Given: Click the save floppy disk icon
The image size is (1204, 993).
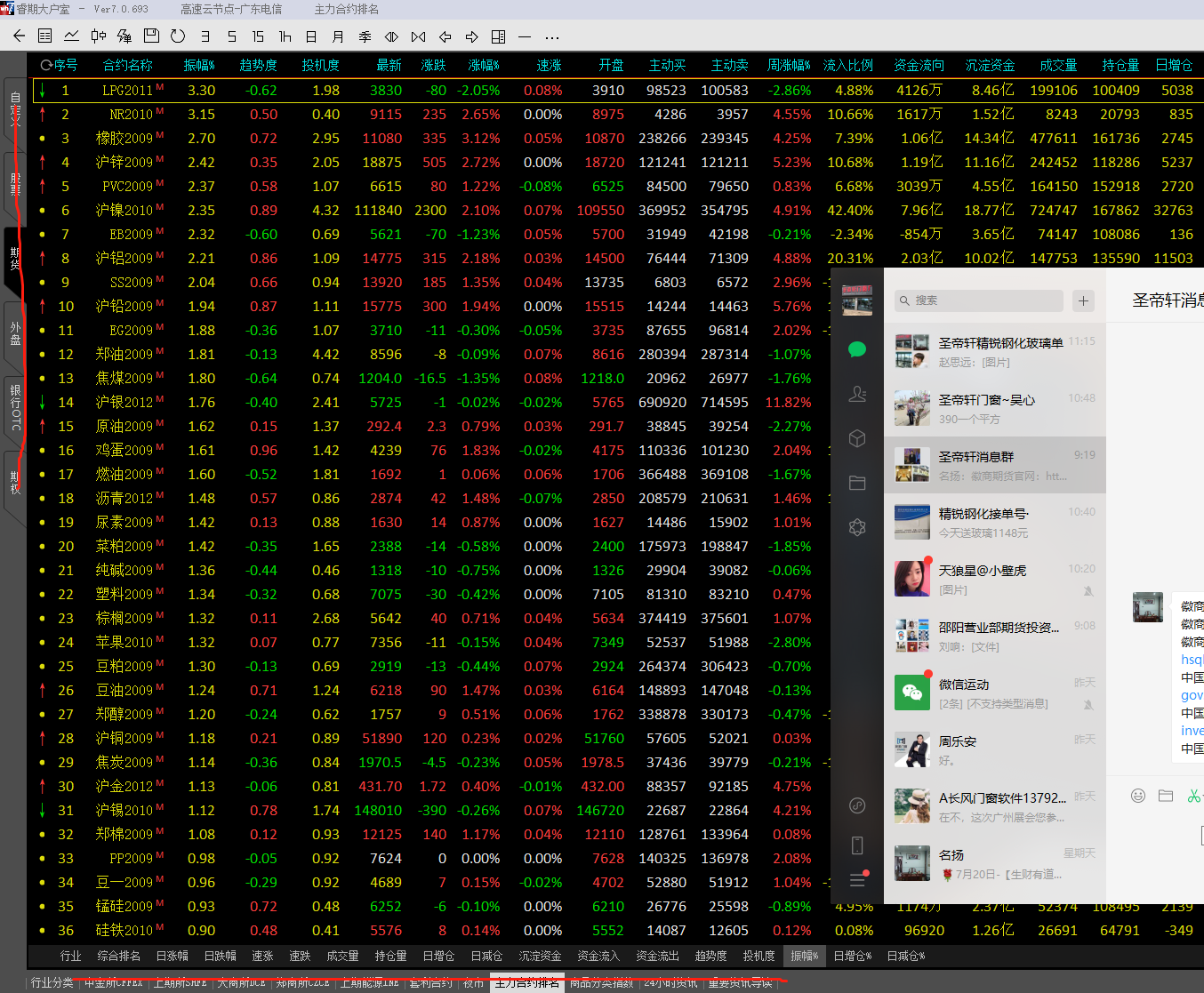Looking at the screenshot, I should [x=151, y=36].
